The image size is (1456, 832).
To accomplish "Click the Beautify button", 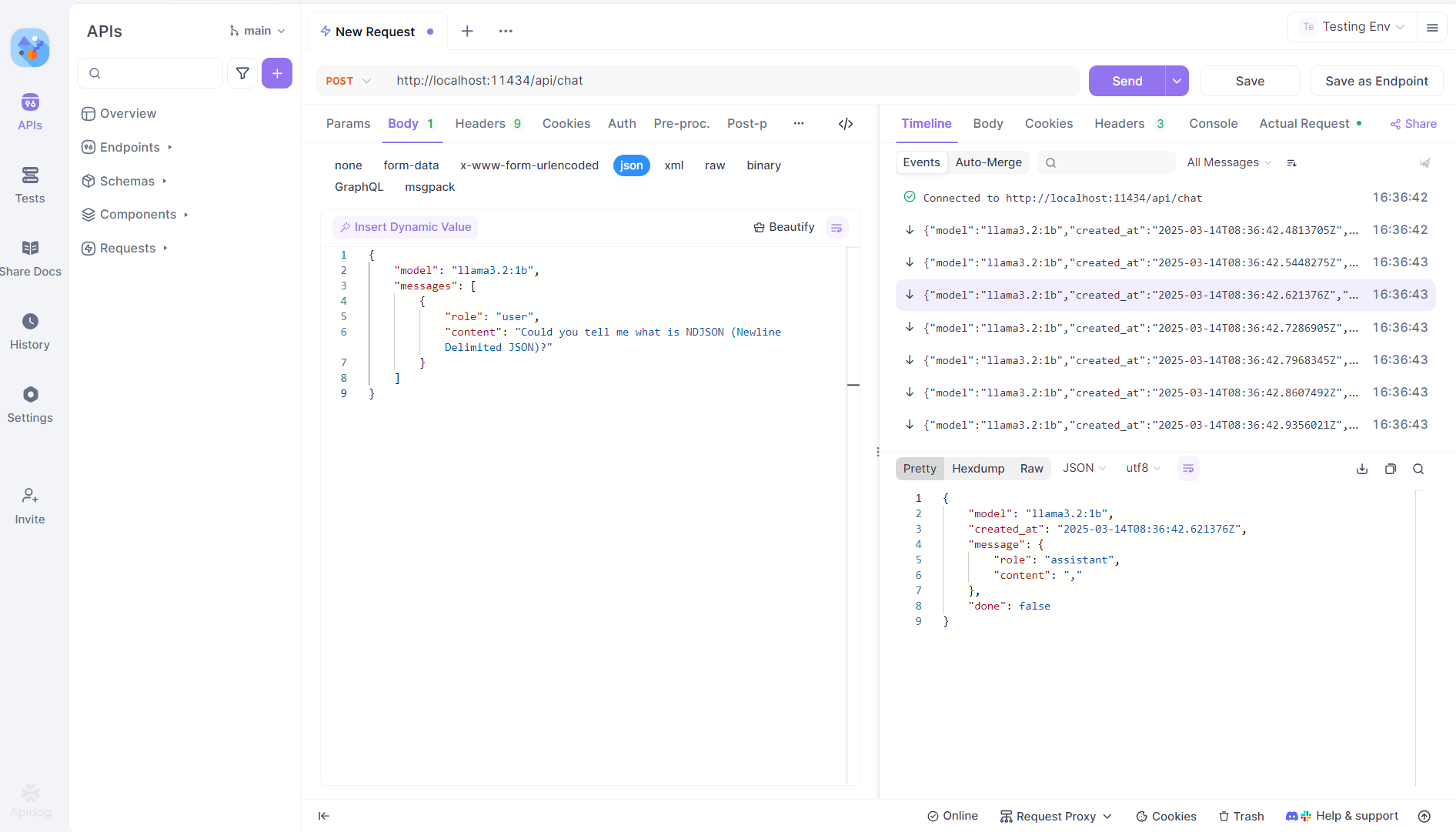I will (783, 227).
